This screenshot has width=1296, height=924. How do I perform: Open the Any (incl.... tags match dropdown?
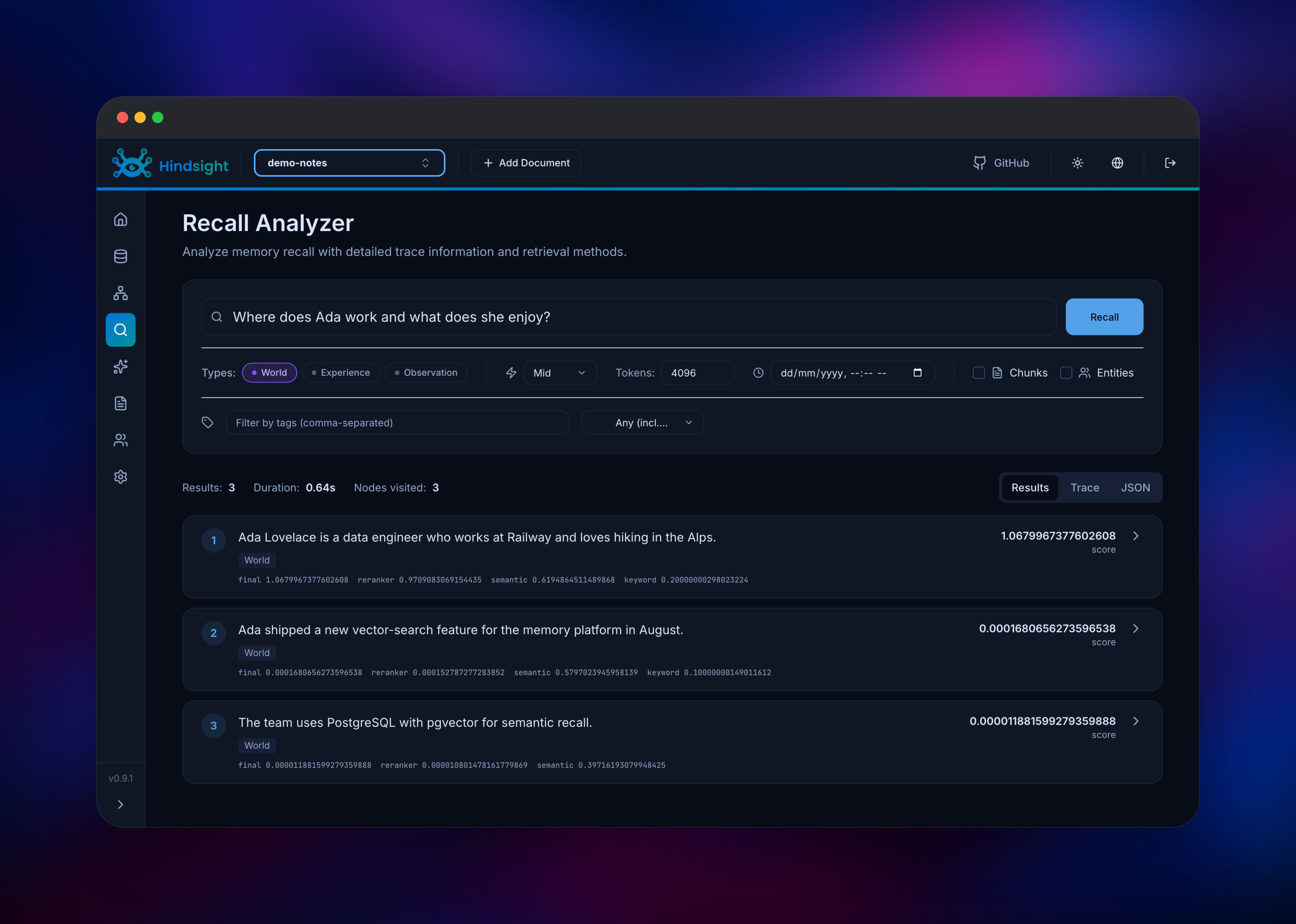(642, 423)
